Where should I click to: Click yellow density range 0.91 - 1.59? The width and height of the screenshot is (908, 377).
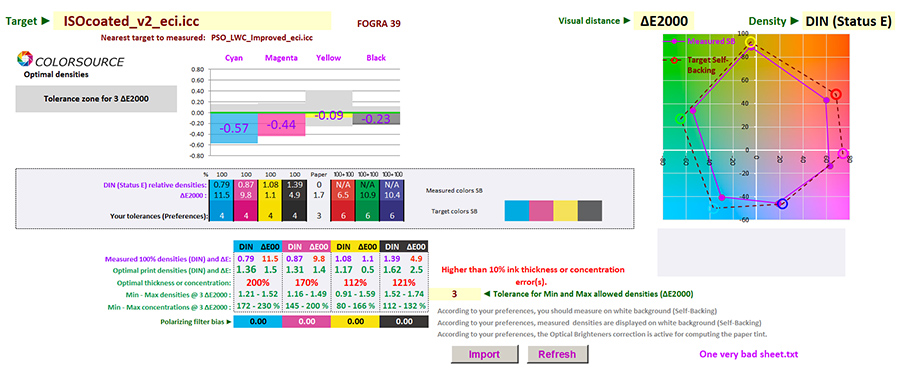[x=355, y=294]
